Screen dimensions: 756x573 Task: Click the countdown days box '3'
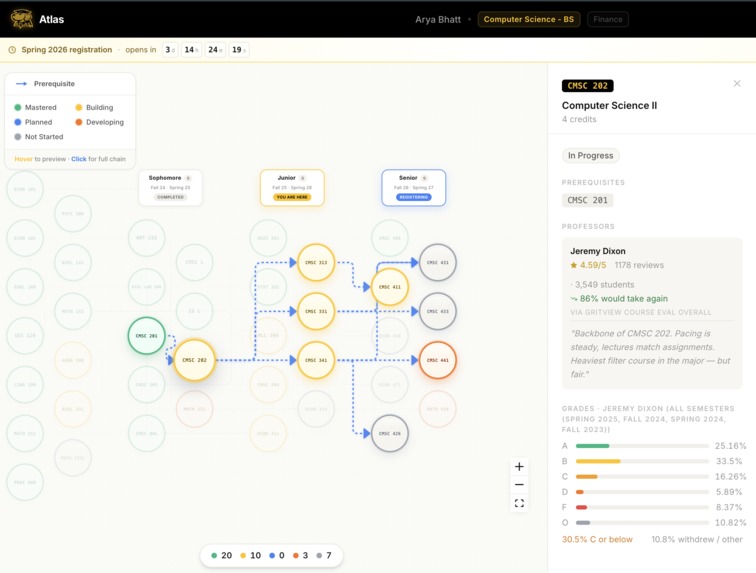pos(170,50)
